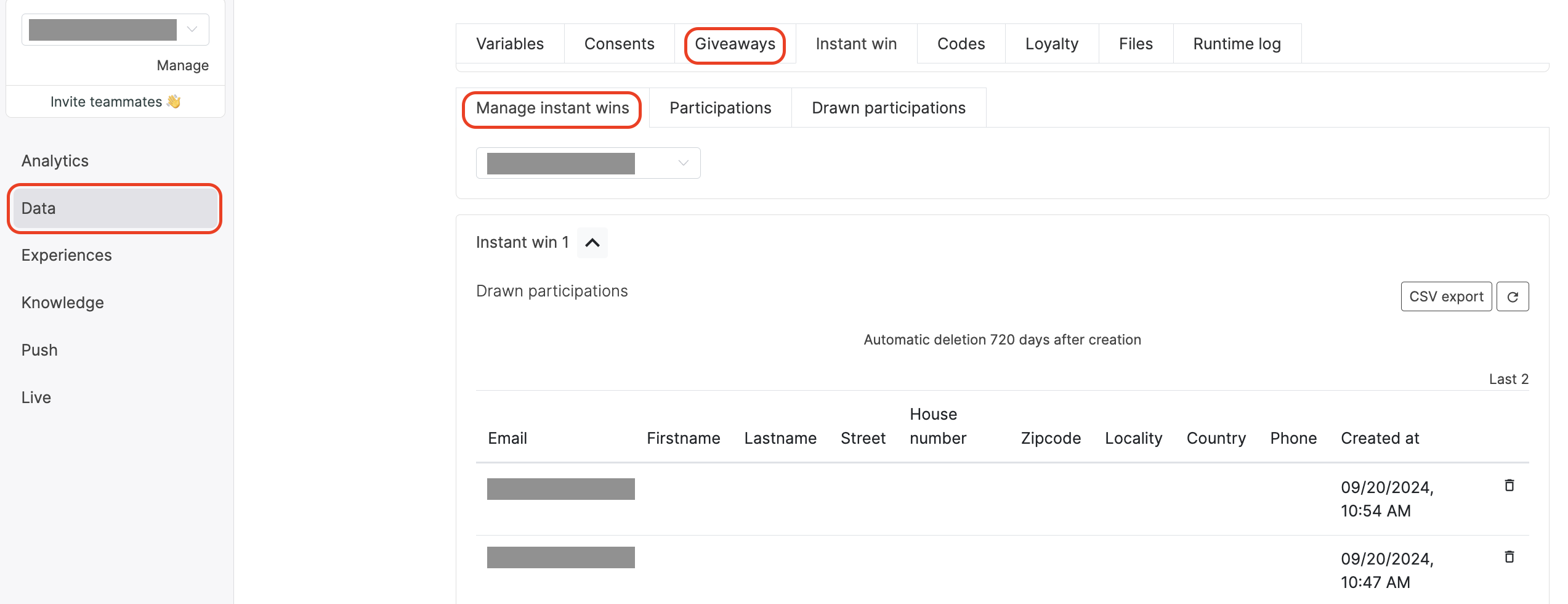
Task: Open the workspace selector dropdown in sidebar
Action: click(115, 30)
